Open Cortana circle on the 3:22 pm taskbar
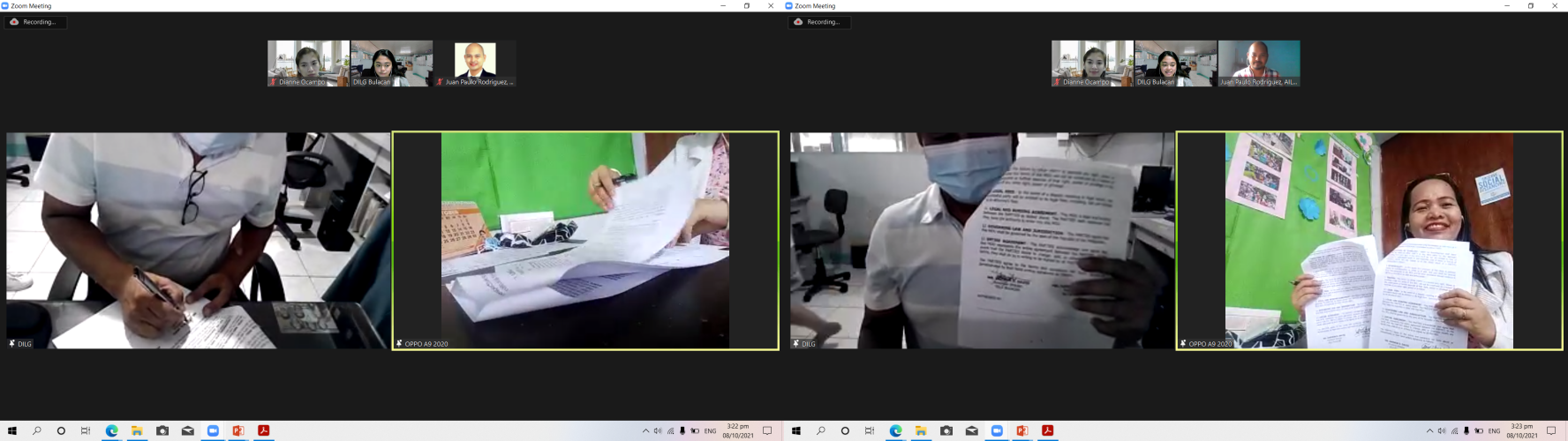 (x=61, y=431)
